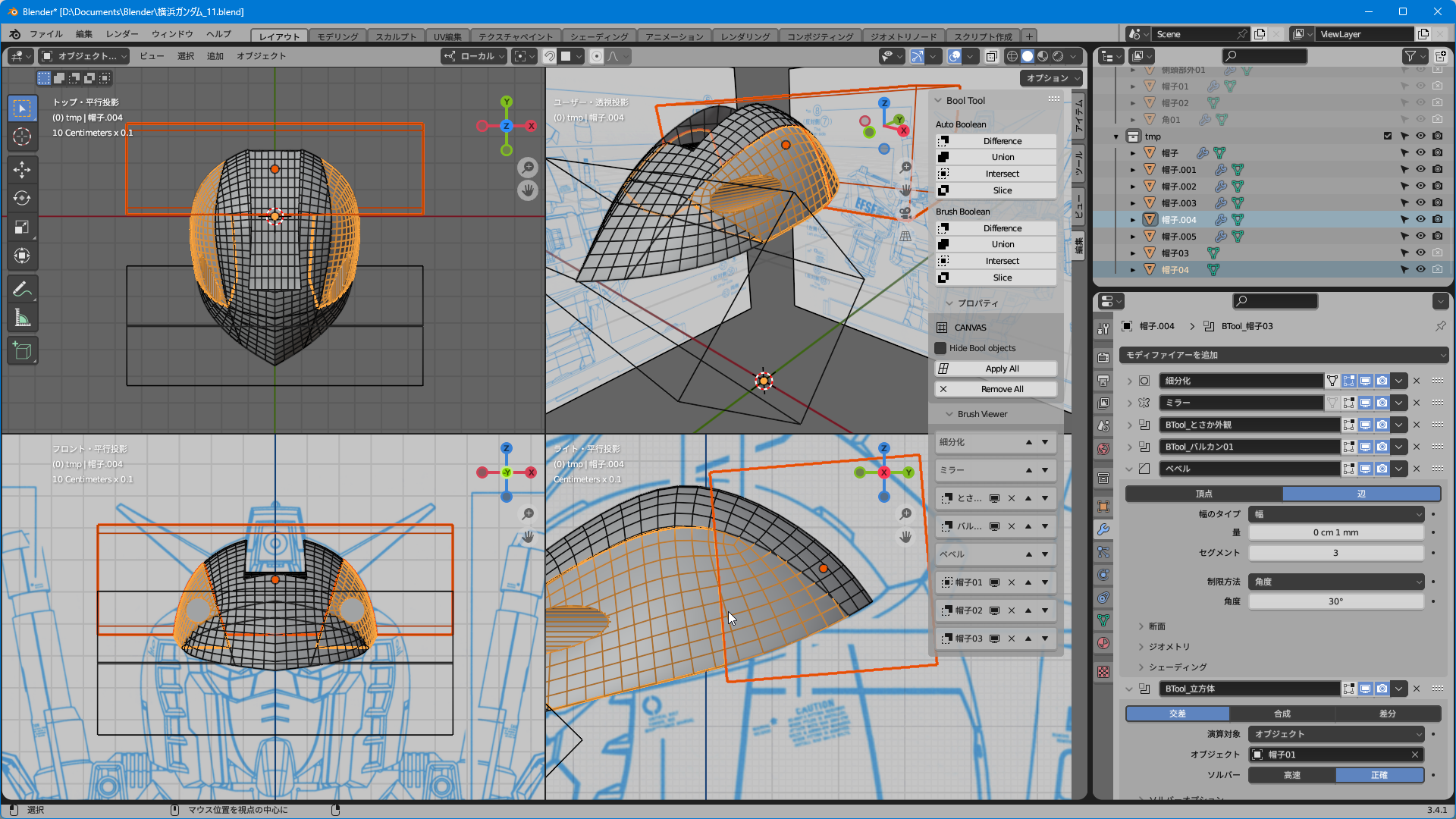
Task: Open the レンダー menu
Action: [122, 34]
